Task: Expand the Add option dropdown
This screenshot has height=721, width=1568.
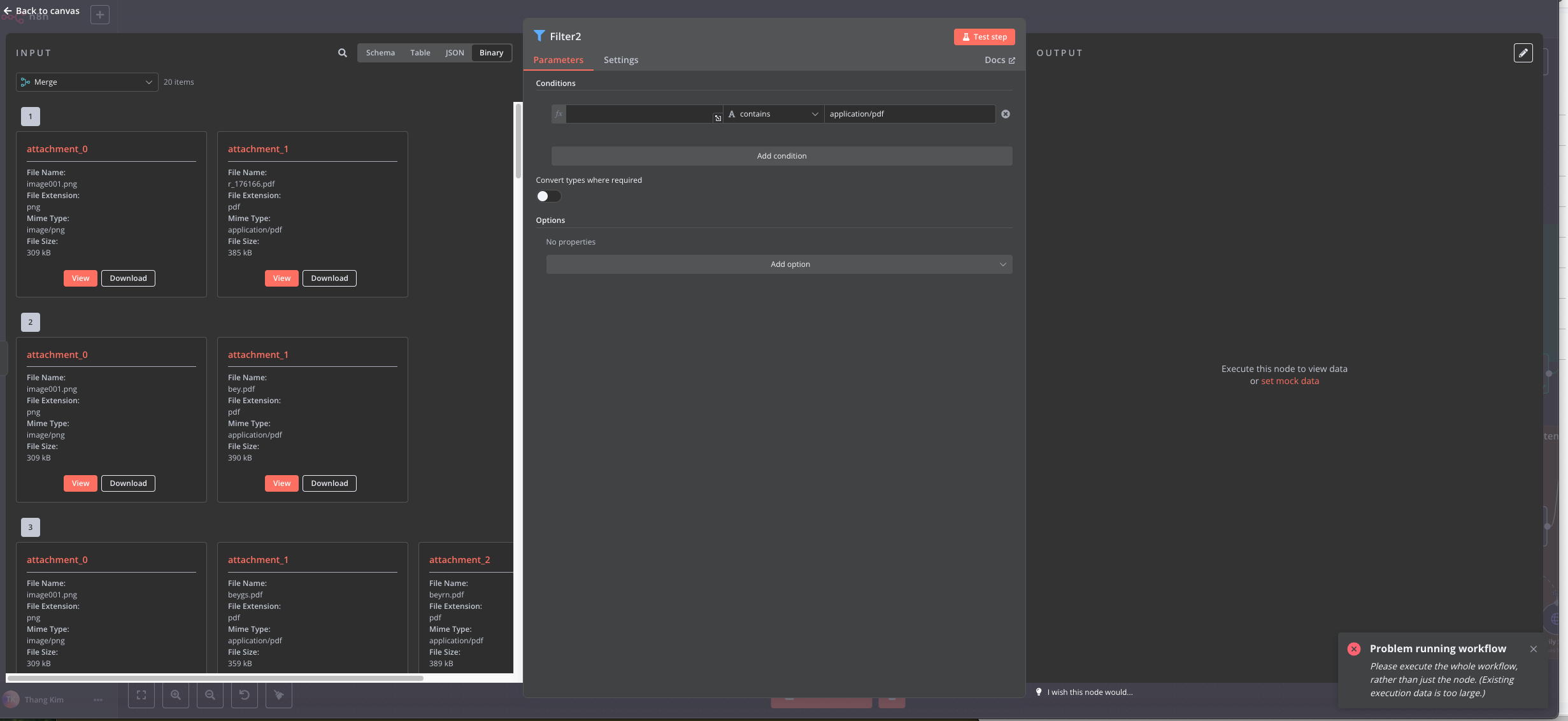Action: 779,264
